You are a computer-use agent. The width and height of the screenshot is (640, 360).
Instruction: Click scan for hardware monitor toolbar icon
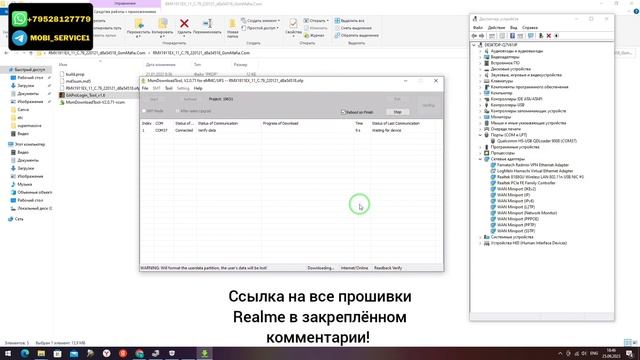[x=531, y=36]
